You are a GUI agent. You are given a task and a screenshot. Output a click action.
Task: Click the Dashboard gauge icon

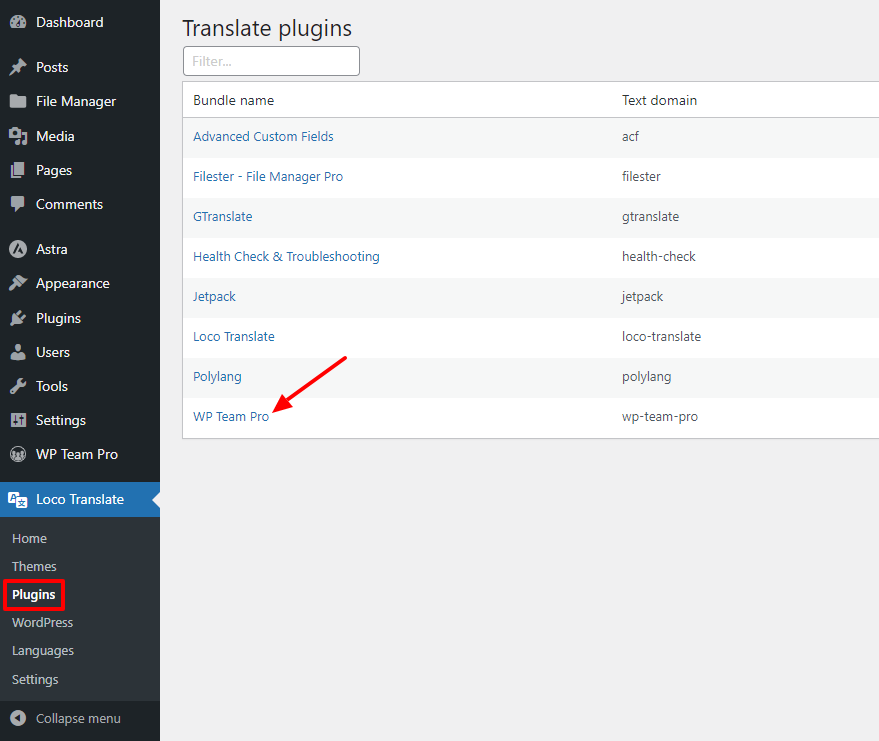(x=18, y=22)
